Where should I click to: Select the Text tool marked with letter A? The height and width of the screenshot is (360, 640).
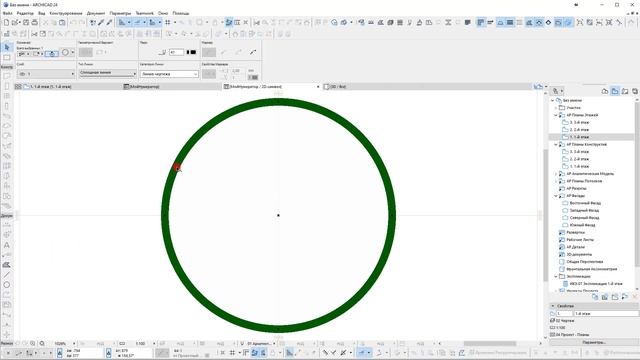pyautogui.click(x=7, y=245)
